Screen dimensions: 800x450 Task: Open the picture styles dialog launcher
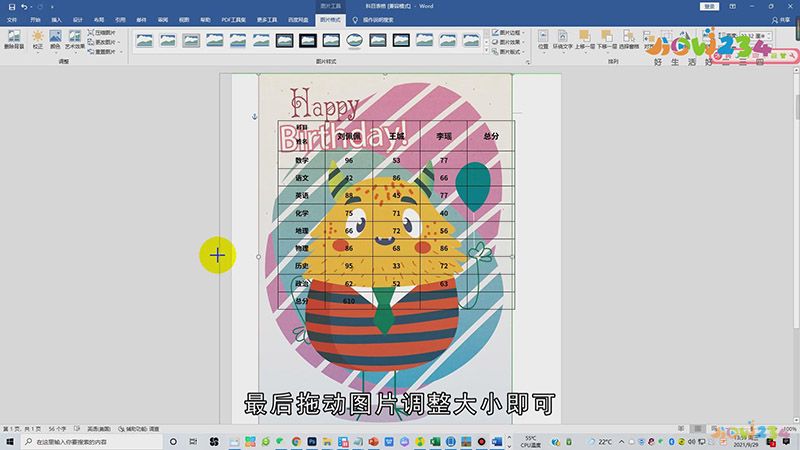click(528, 62)
